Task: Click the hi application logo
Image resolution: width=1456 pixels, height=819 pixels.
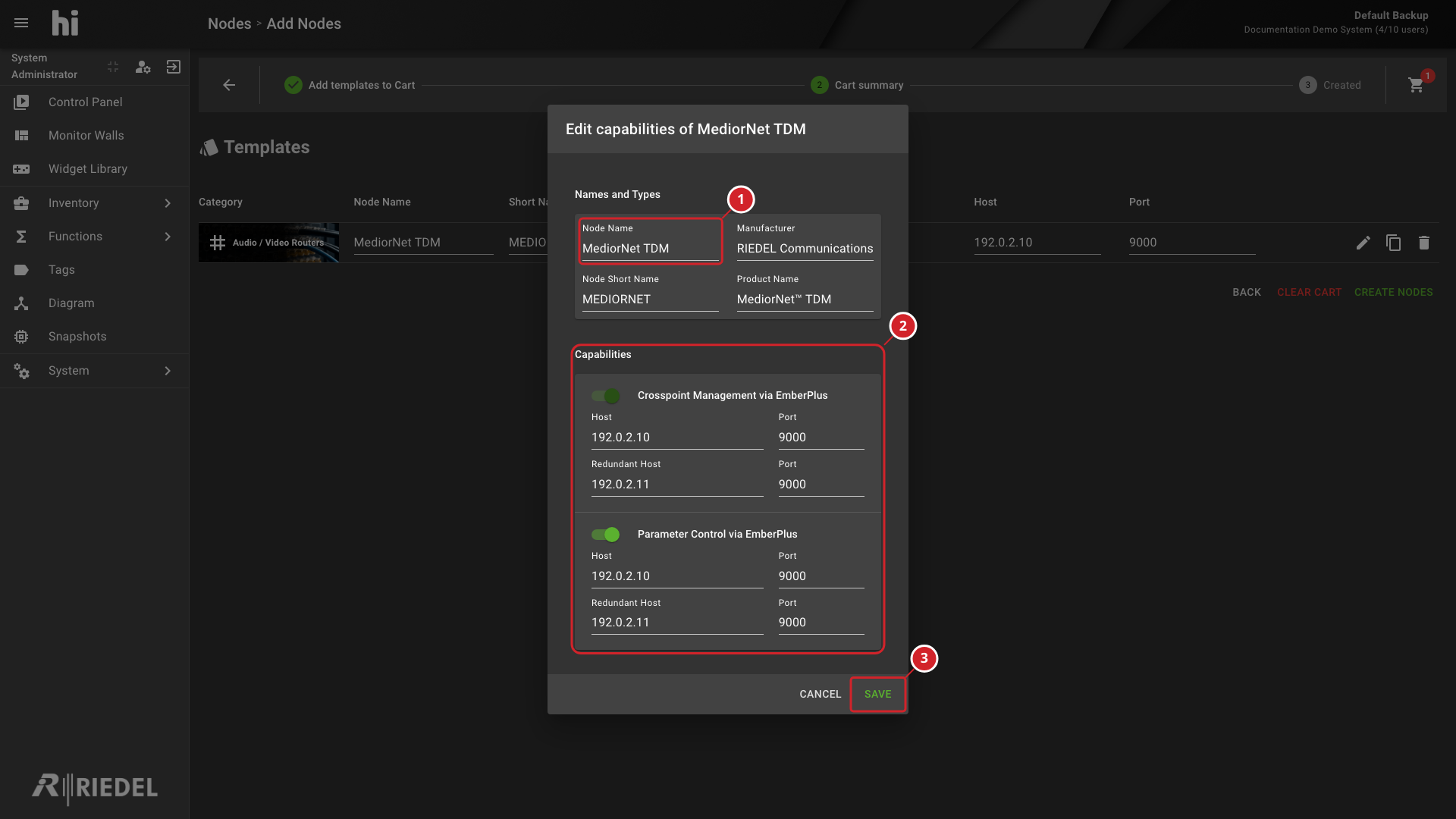Action: 65,23
